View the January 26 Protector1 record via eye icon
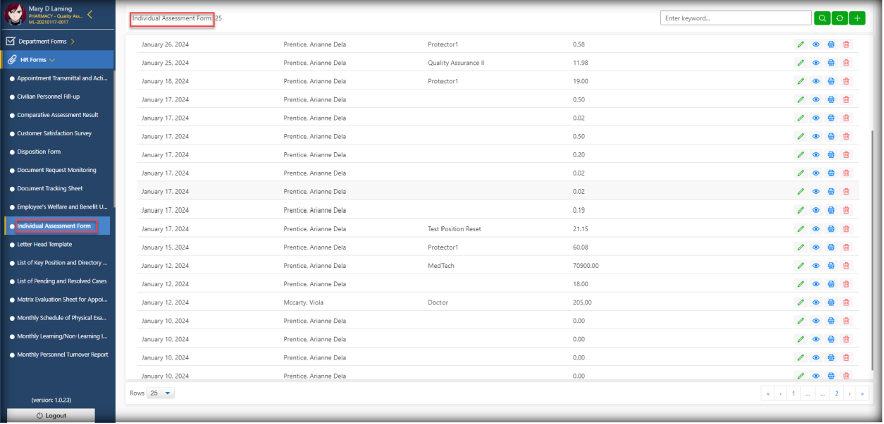 tap(816, 45)
